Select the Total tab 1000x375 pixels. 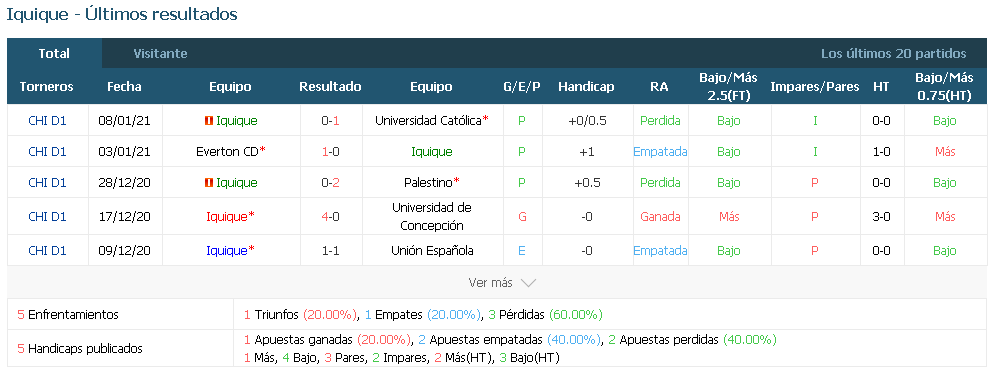(x=54, y=54)
